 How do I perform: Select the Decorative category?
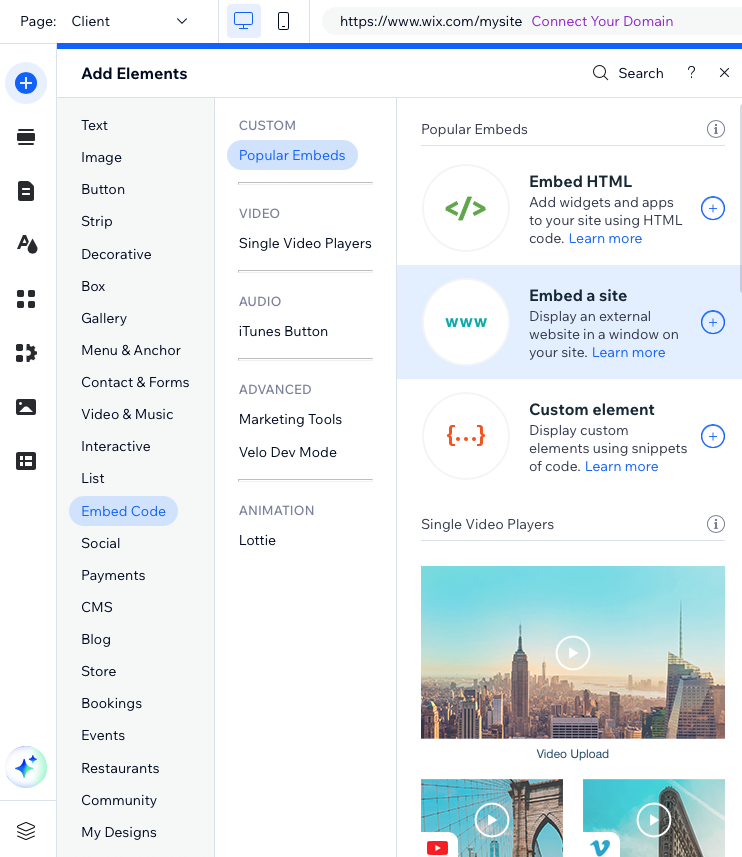(x=116, y=254)
